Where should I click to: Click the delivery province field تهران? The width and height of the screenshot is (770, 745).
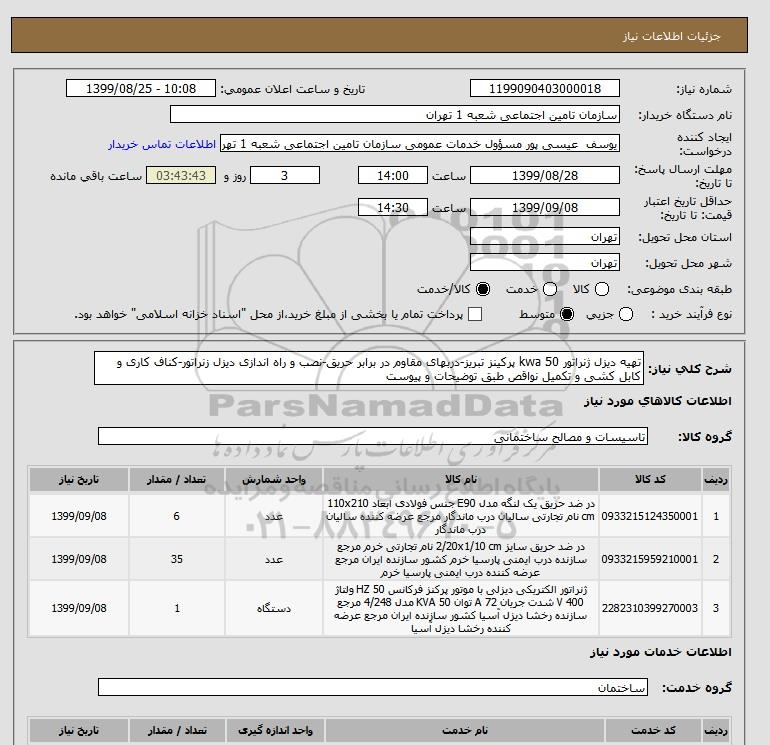(x=545, y=237)
